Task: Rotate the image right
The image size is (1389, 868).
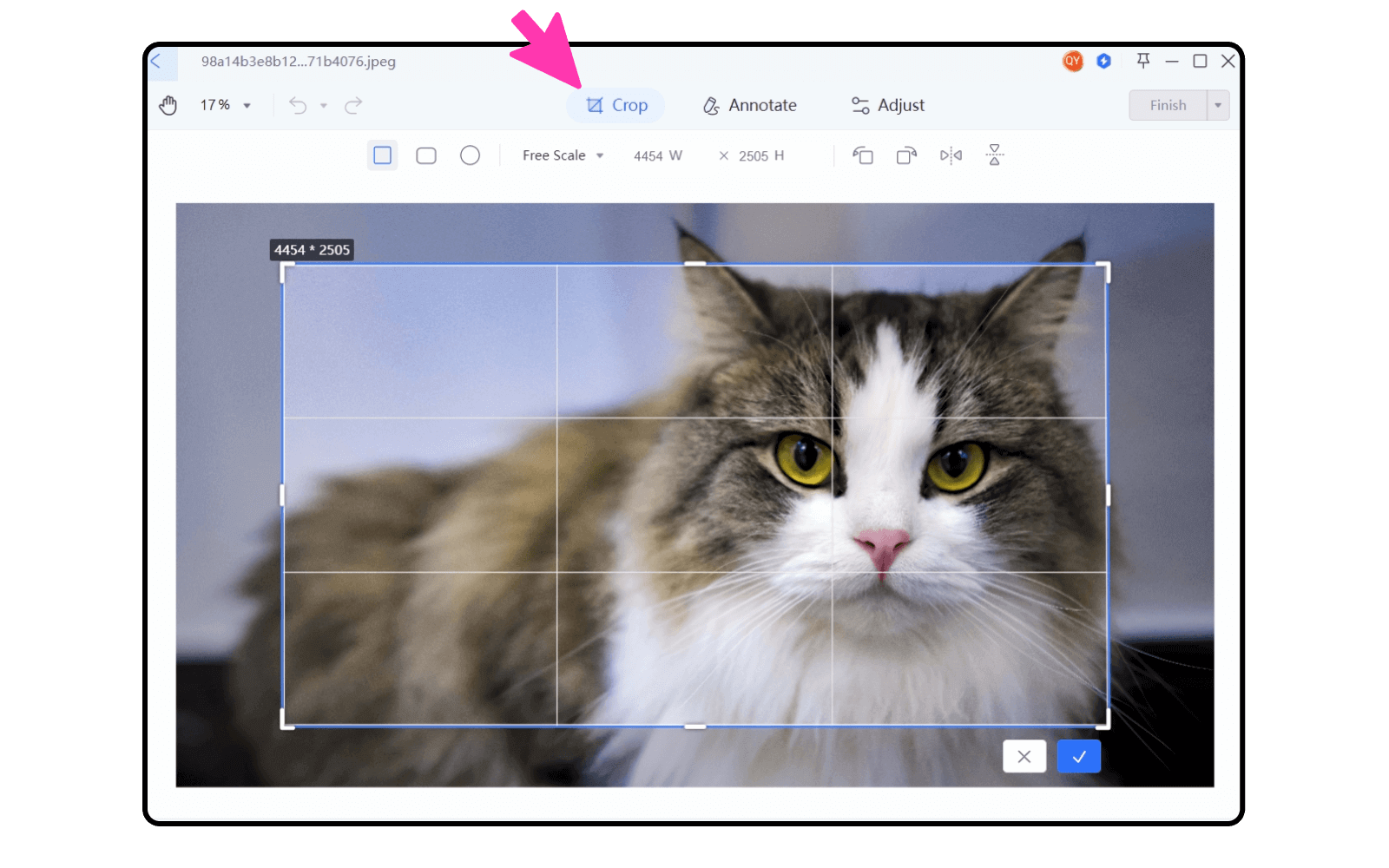Action: point(906,155)
